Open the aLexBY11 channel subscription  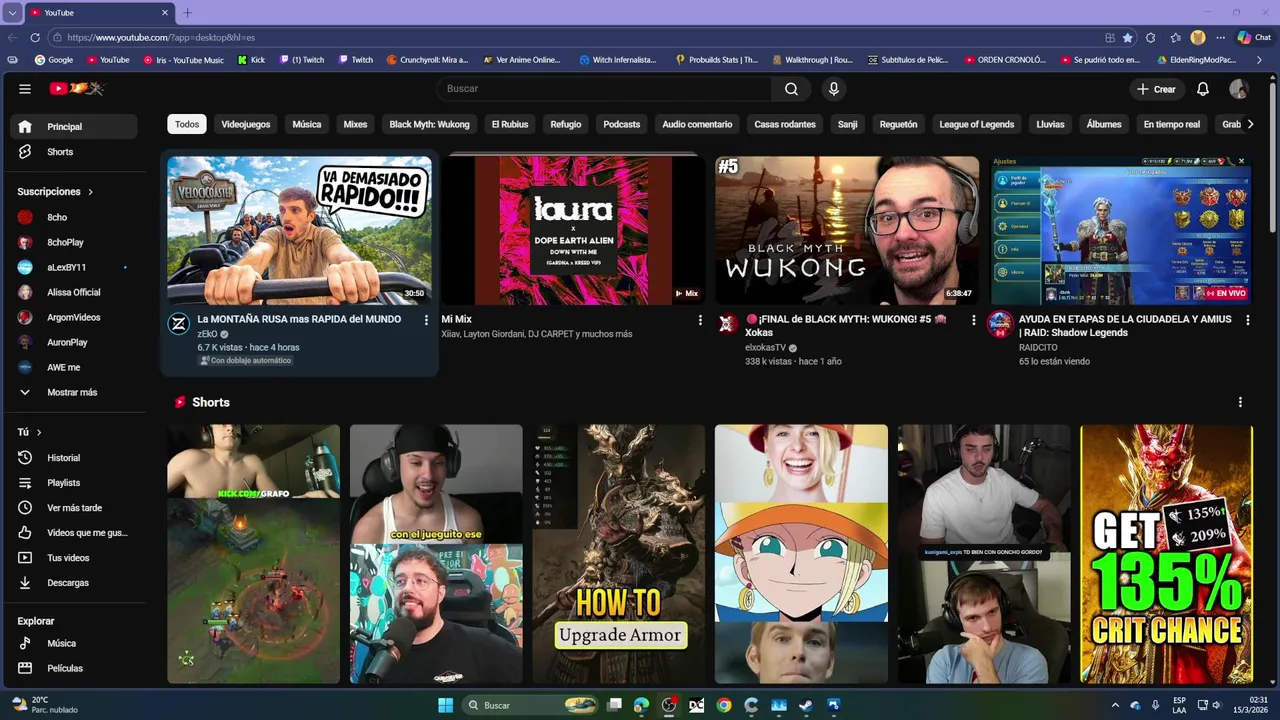[74, 267]
